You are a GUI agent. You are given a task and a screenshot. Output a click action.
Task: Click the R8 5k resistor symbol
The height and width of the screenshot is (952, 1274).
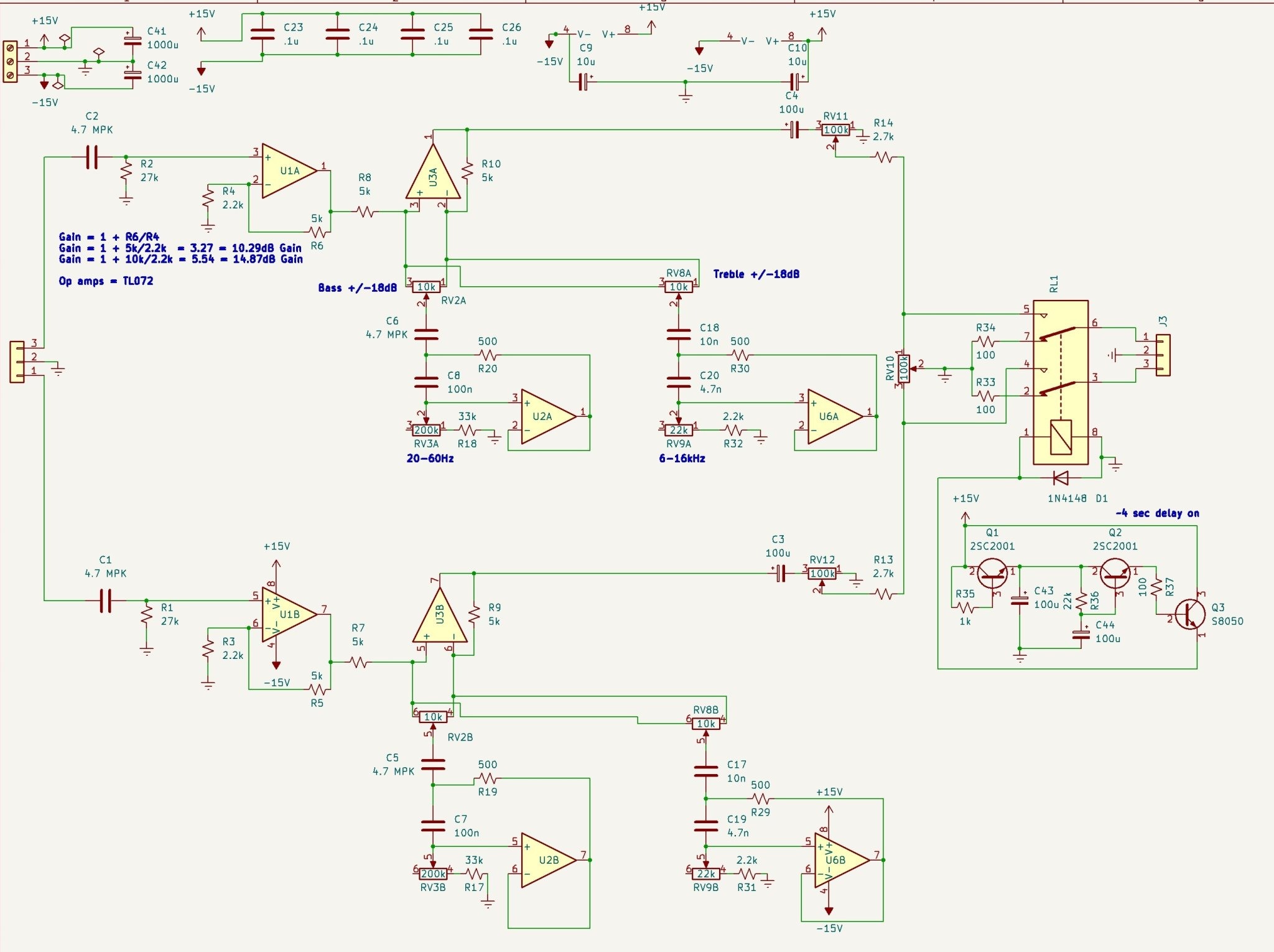[x=365, y=212]
